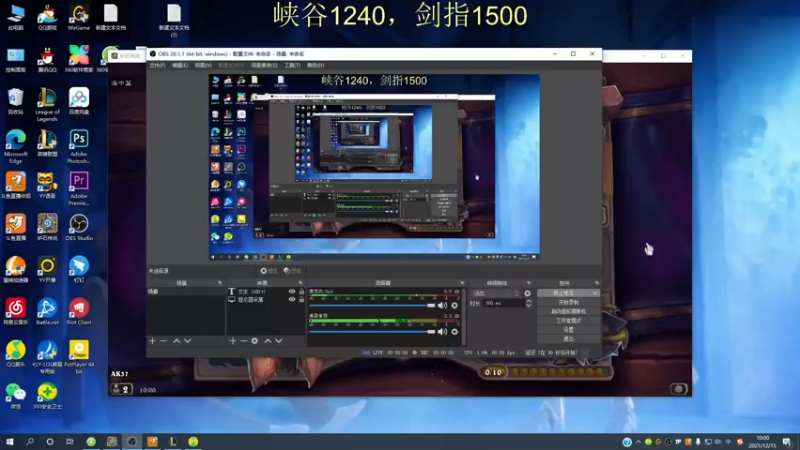Select the Adobe Premiere desktop shortcut
Image resolution: width=800 pixels, height=450 pixels.
pyautogui.click(x=79, y=189)
